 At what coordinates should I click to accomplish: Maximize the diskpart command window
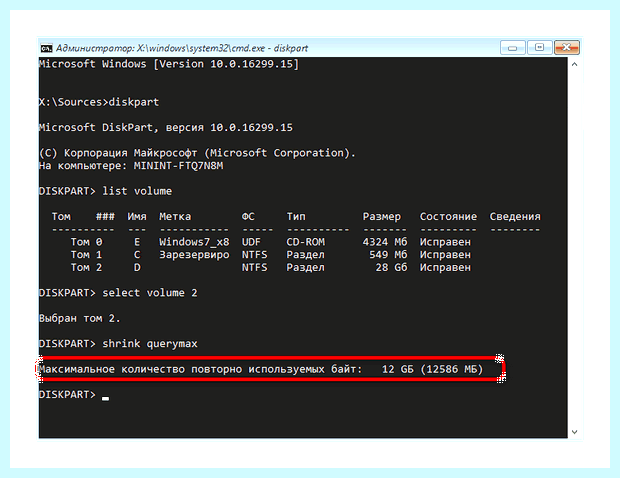pyautogui.click(x=539, y=48)
